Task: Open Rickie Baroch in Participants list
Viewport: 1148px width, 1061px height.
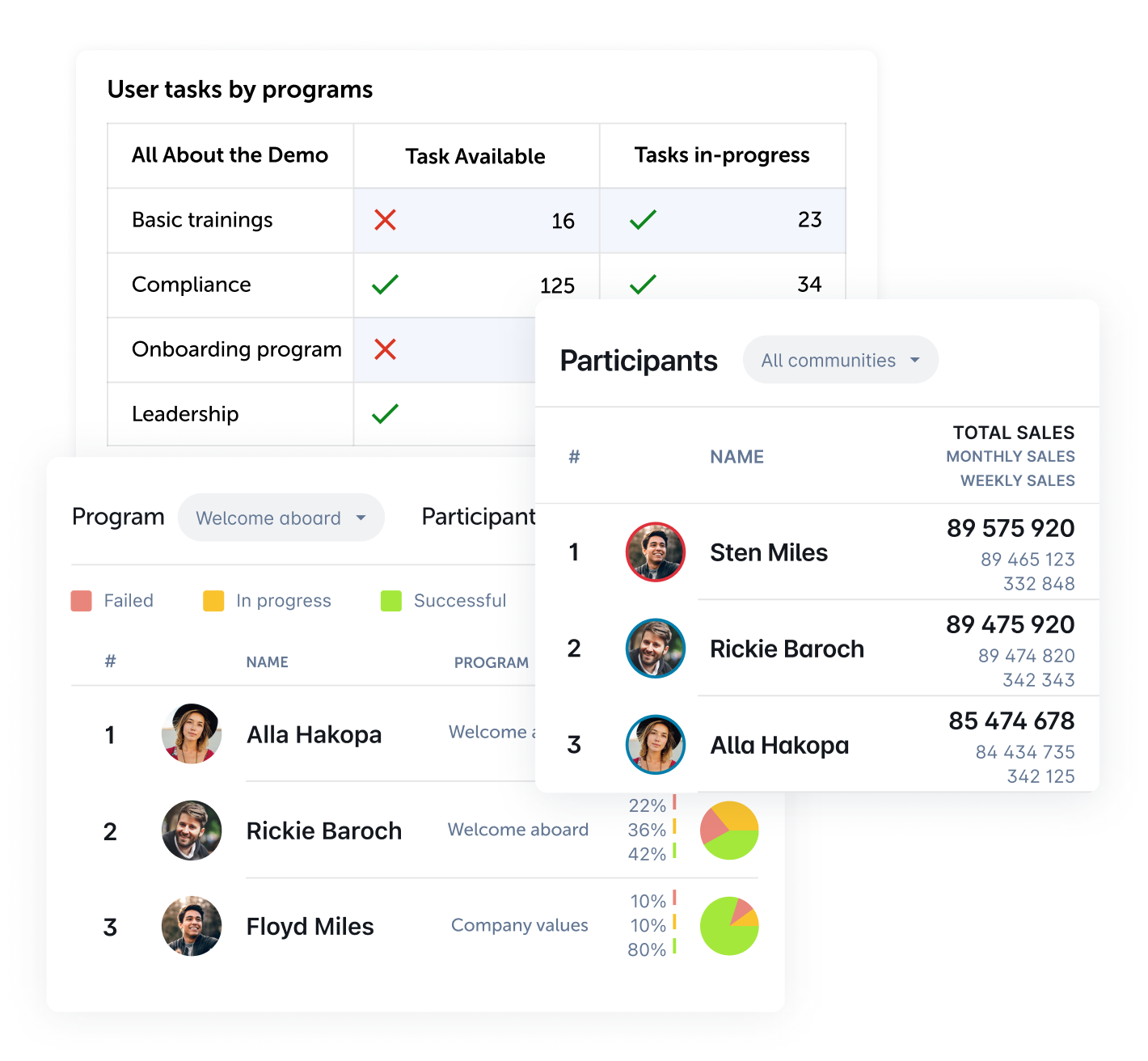Action: (787, 649)
